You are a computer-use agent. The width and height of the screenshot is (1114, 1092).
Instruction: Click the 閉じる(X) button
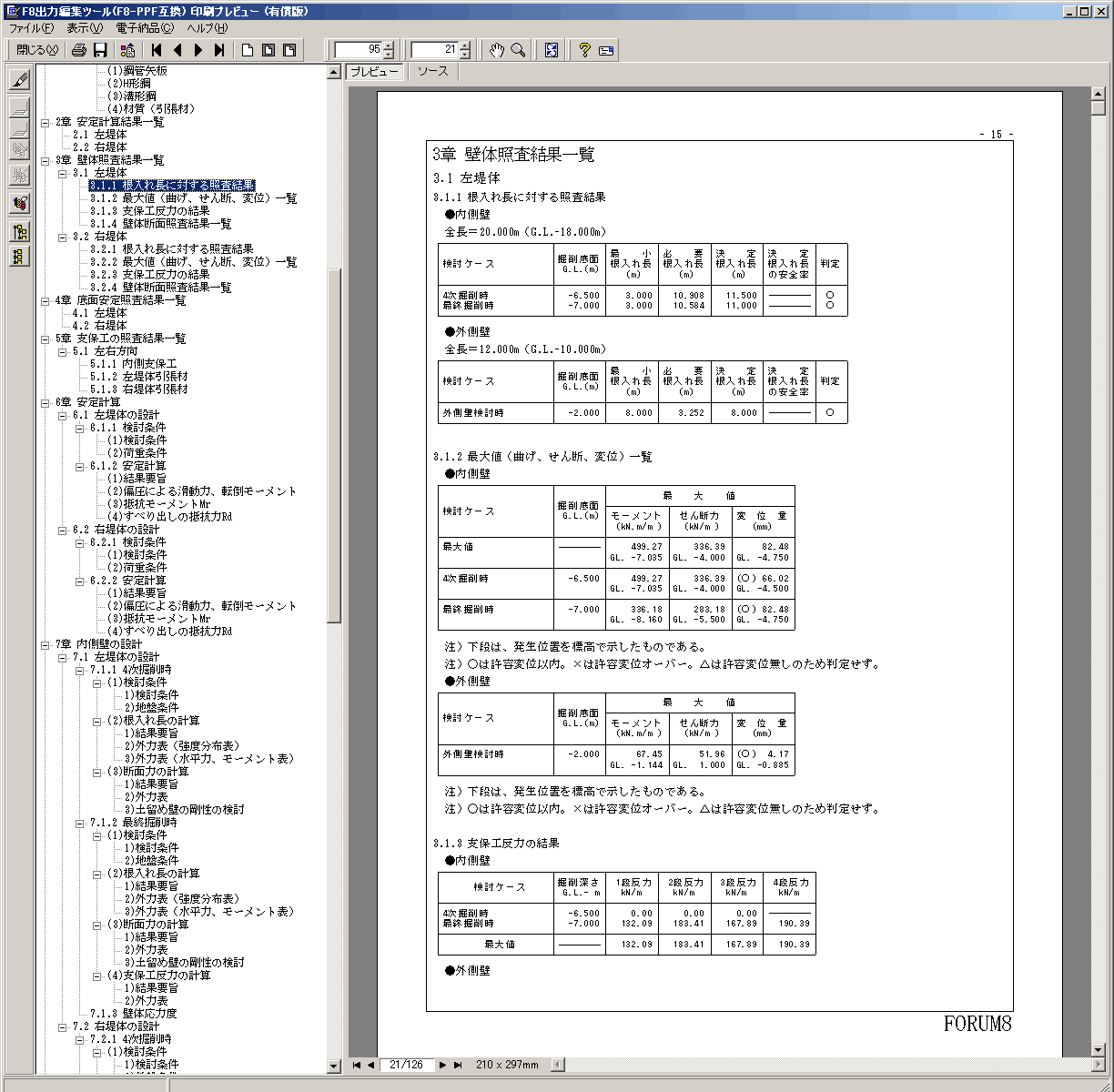pyautogui.click(x=37, y=51)
